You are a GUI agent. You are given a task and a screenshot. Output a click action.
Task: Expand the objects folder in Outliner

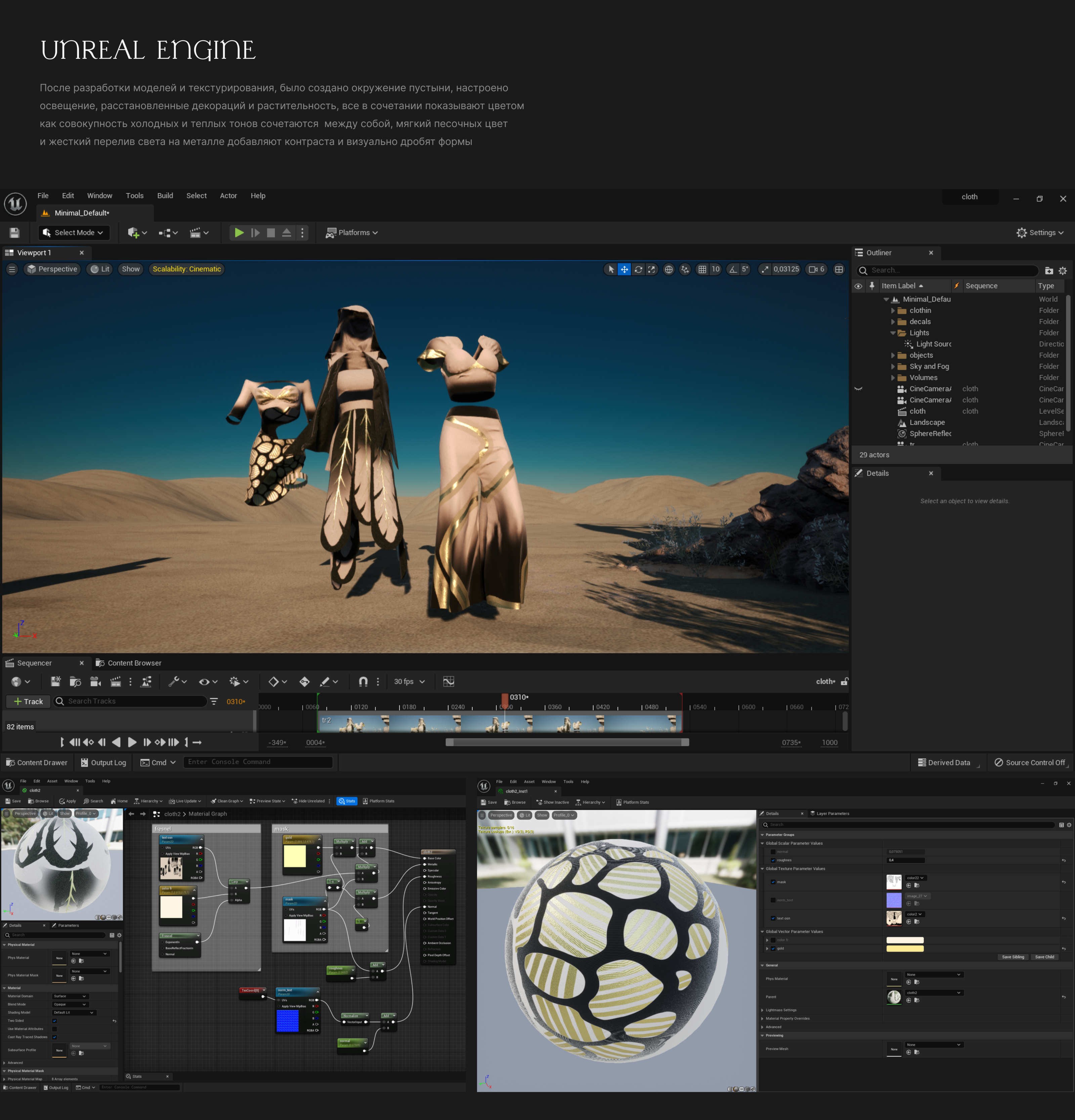[893, 355]
